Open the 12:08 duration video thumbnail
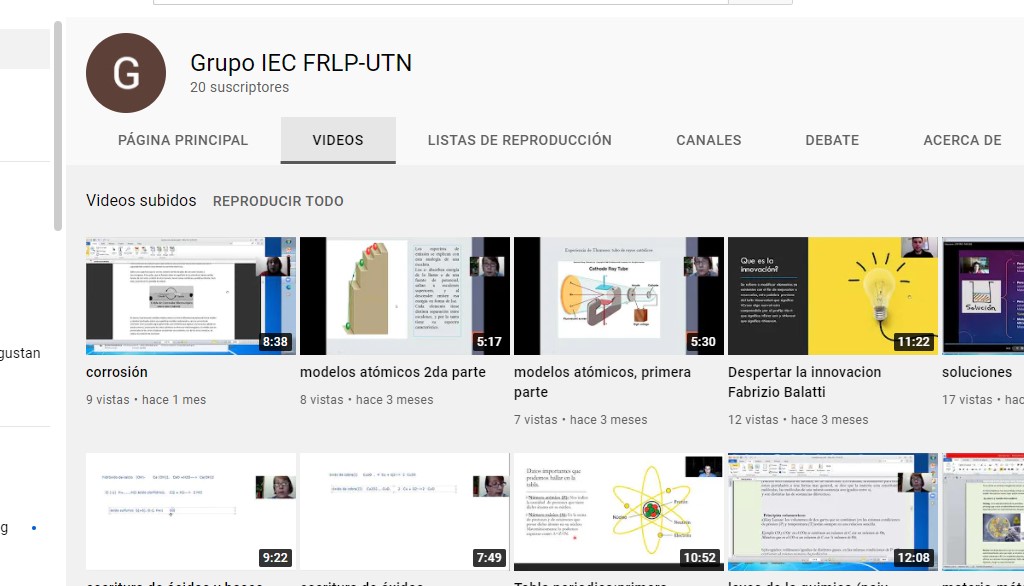 (833, 512)
